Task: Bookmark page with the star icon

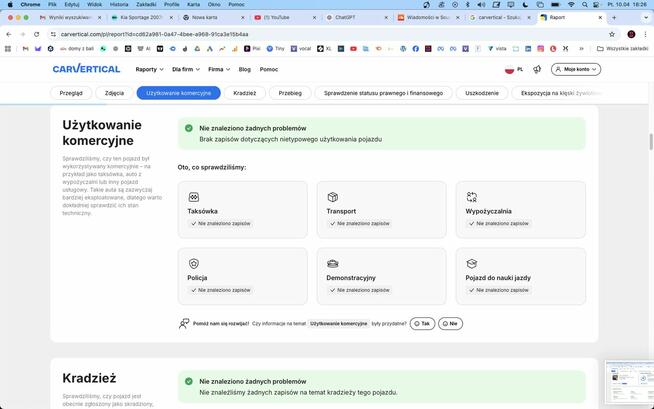Action: click(612, 34)
